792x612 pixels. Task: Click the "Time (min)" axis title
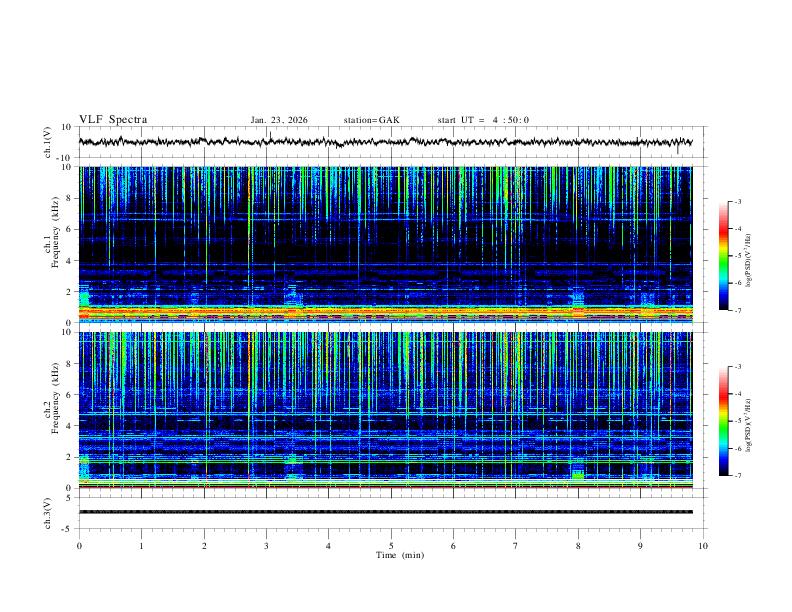pos(400,555)
